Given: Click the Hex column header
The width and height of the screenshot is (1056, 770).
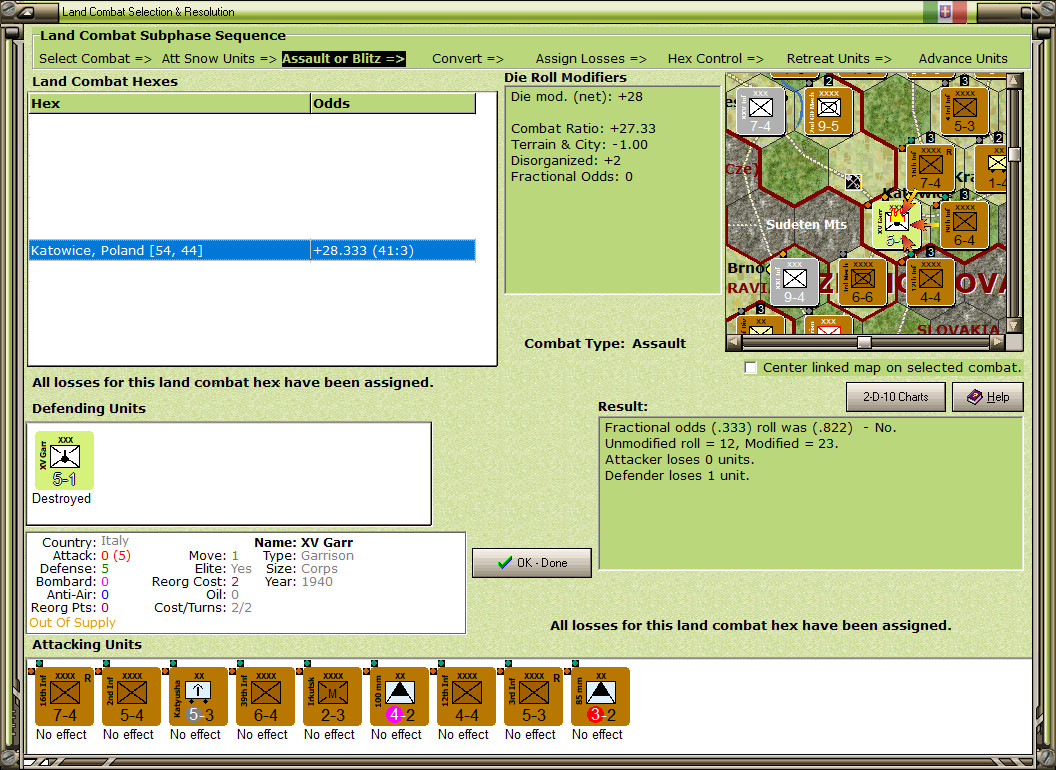Looking at the screenshot, I should (169, 103).
